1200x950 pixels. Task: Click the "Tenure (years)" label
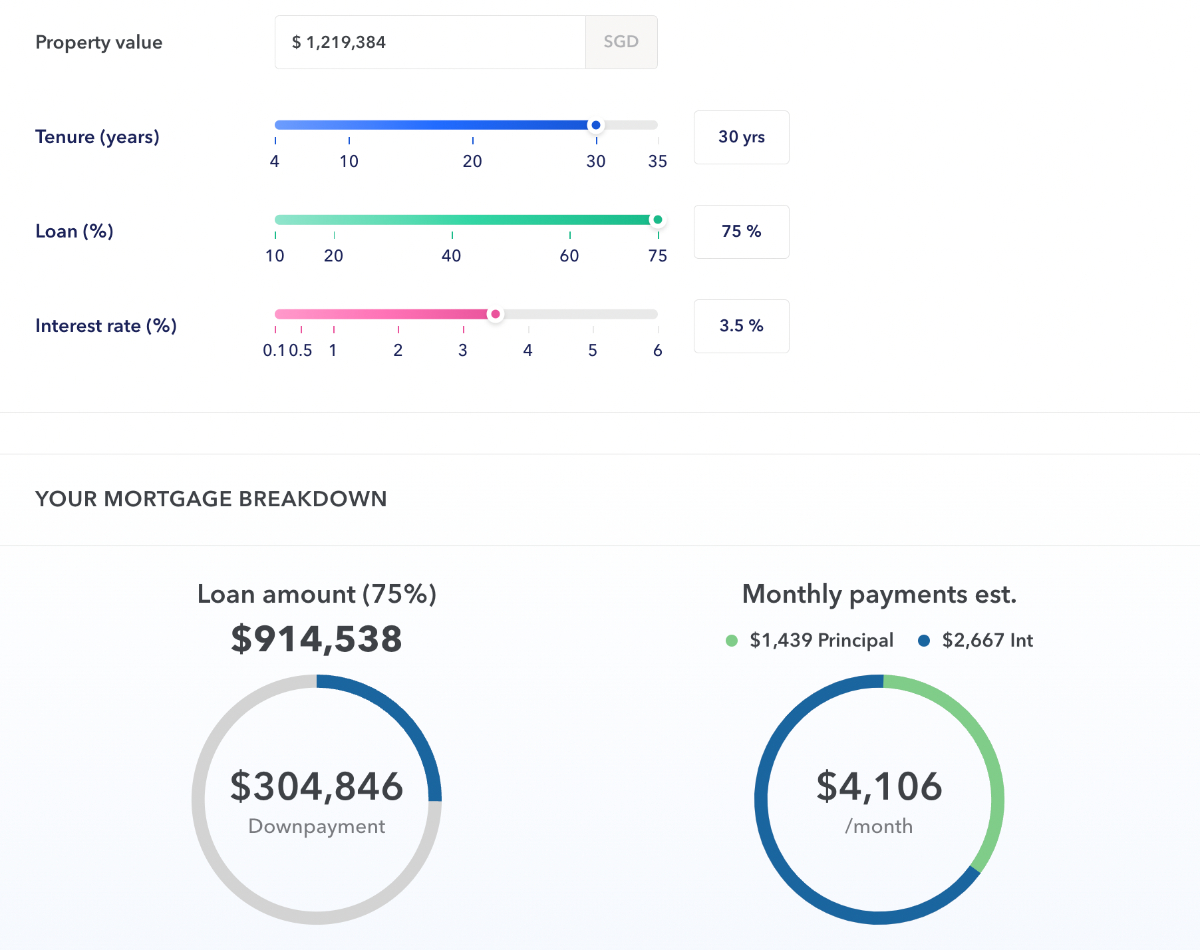(97, 137)
